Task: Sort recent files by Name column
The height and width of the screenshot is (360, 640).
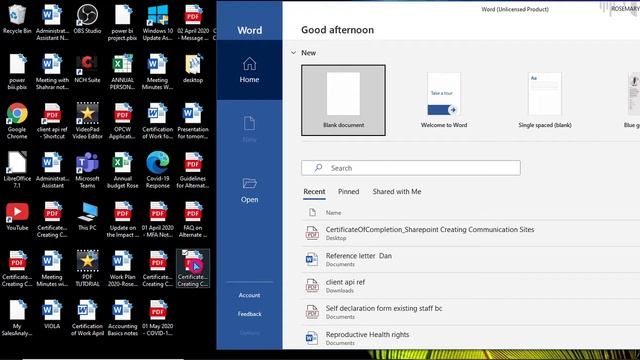Action: point(333,213)
